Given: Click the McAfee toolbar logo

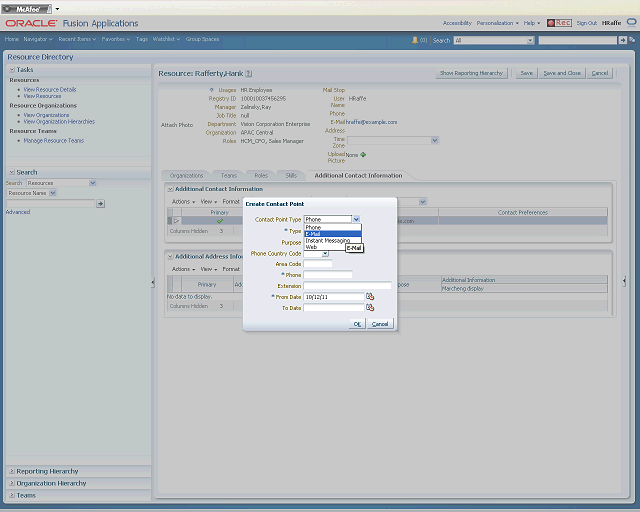Looking at the screenshot, I should tap(27, 9).
